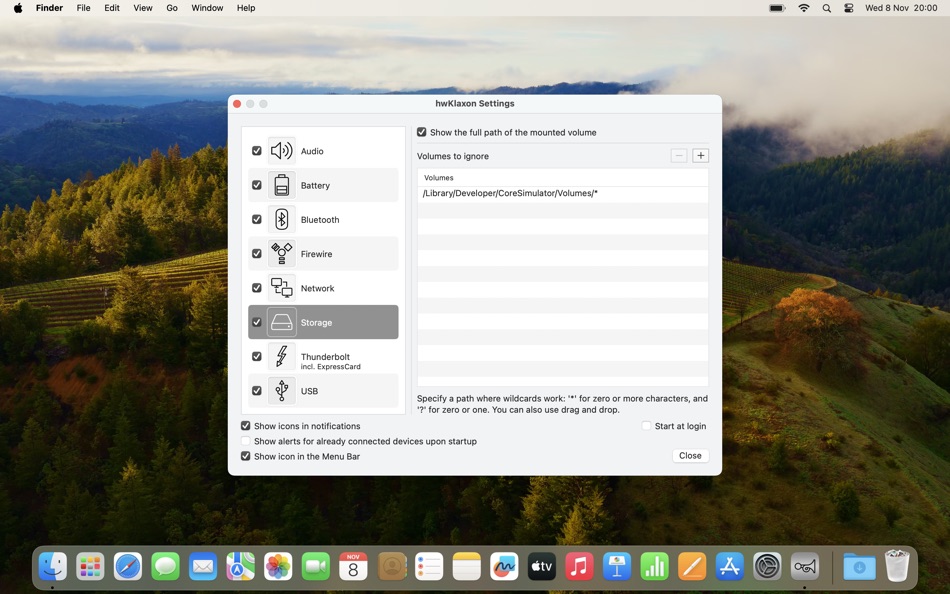Select the Firewire icon in sidebar
The height and width of the screenshot is (594, 950).
pos(282,253)
